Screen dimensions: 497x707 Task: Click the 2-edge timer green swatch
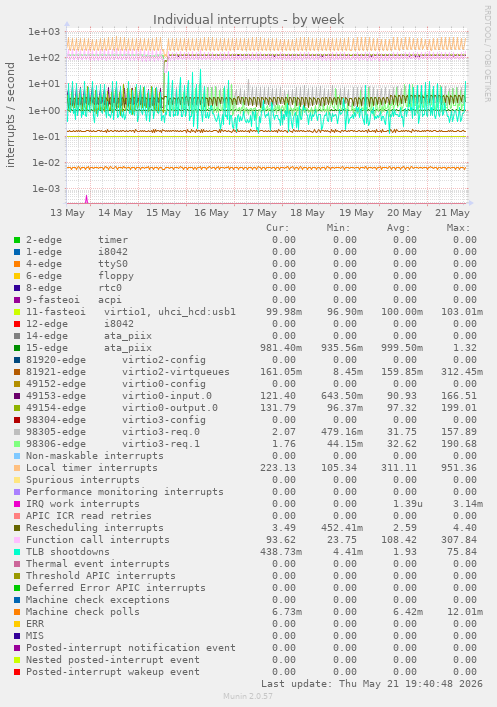click(x=17, y=240)
